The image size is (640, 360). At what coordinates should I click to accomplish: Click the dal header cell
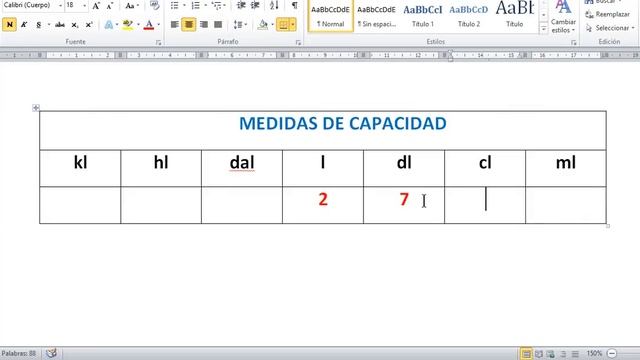click(242, 168)
